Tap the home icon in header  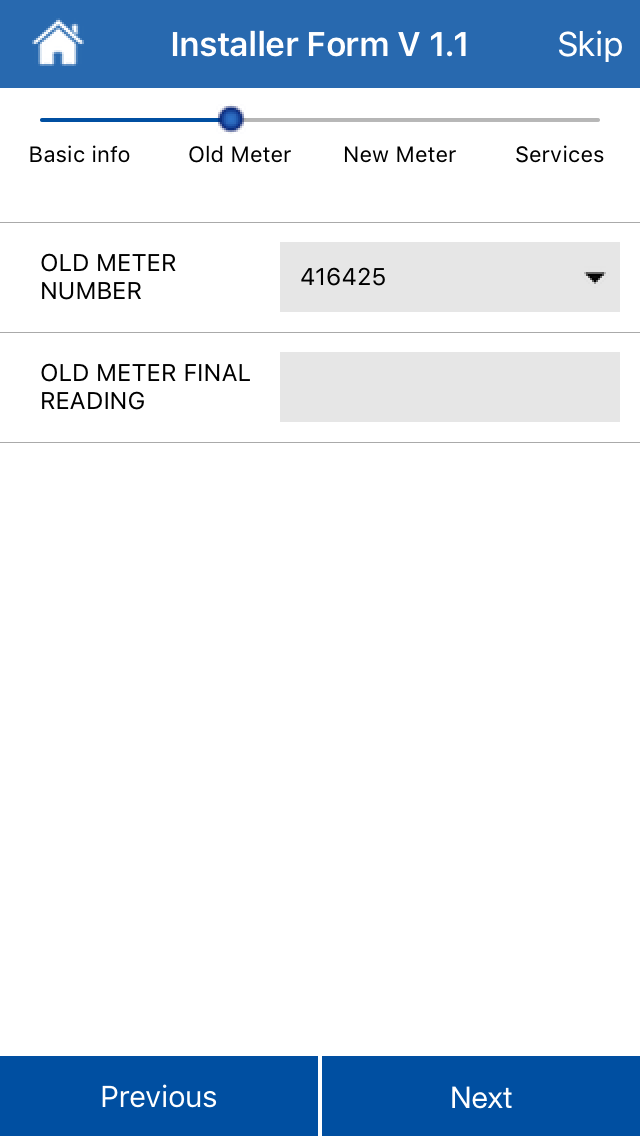click(x=58, y=44)
